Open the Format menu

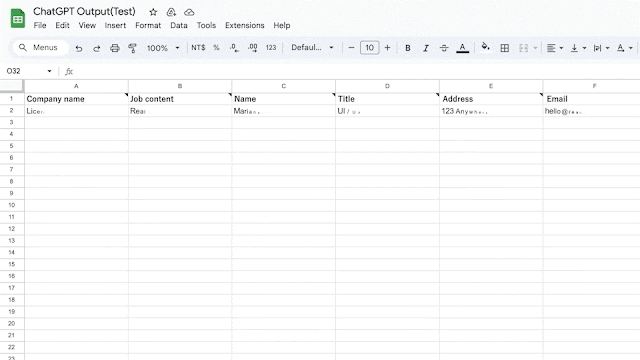click(x=148, y=25)
